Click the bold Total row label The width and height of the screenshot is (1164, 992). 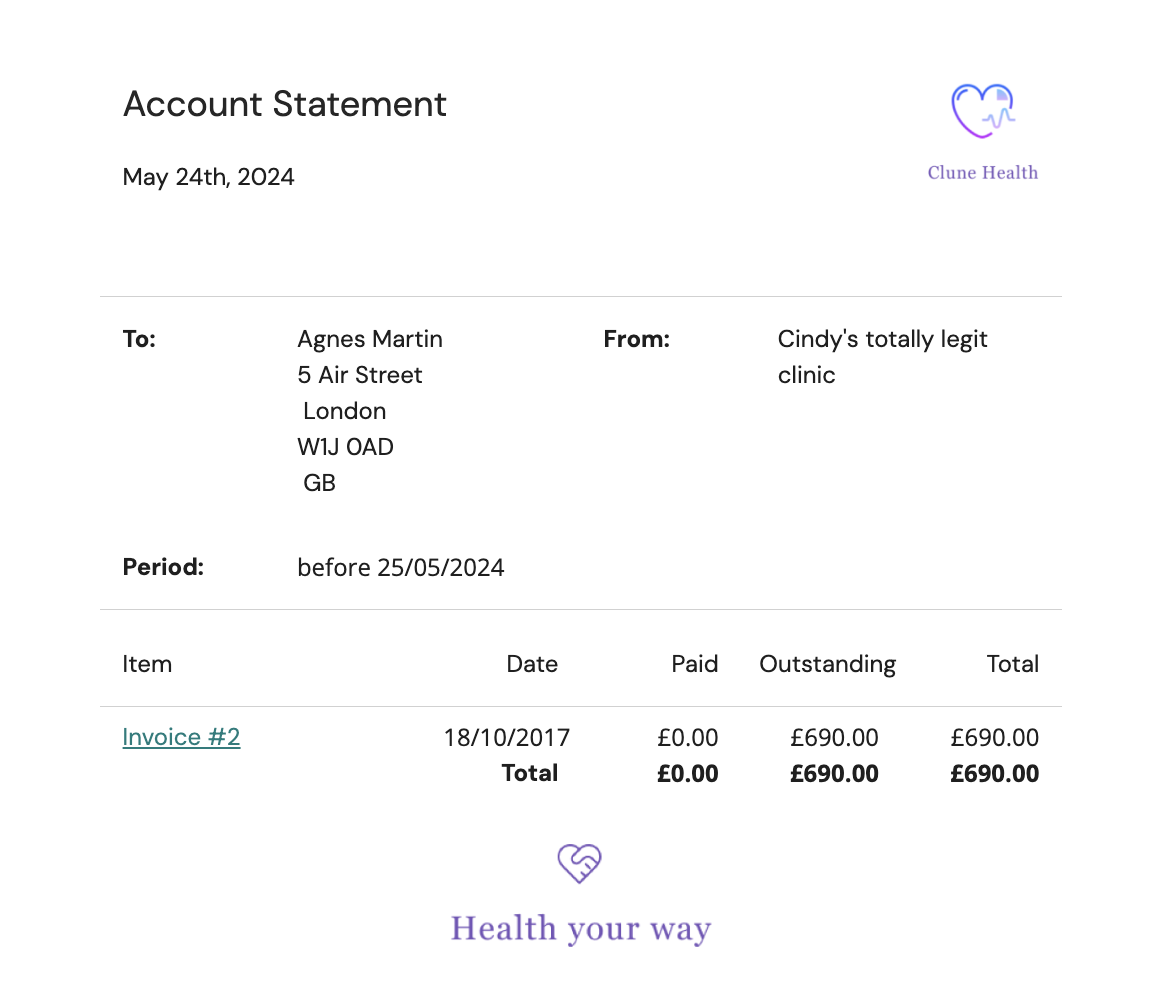point(530,774)
